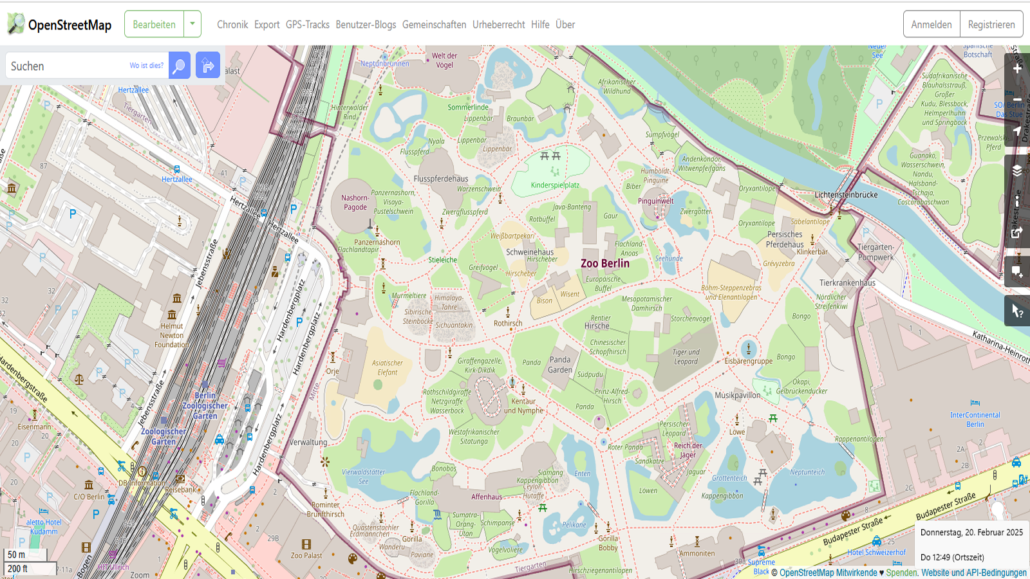Expand the Bearbeiten dropdown arrow
The width and height of the screenshot is (1030, 579).
tap(192, 24)
